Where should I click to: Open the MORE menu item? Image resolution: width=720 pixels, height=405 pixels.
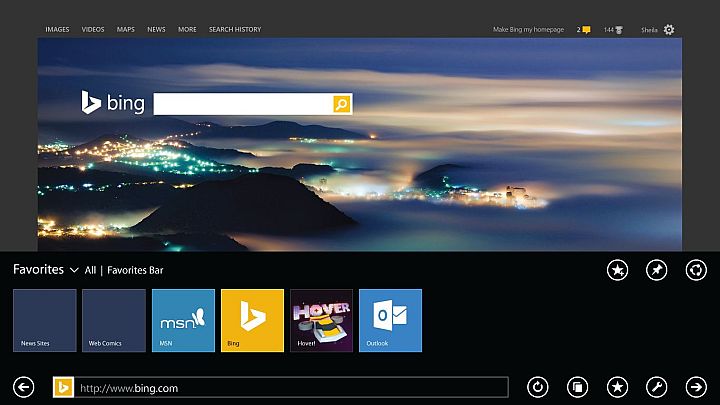point(187,29)
